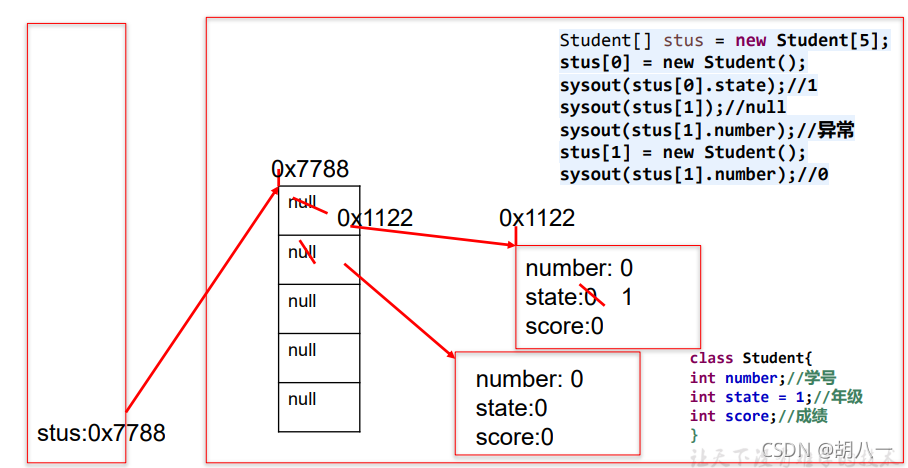This screenshot has width=908, height=468.
Task: Click code line "stus[1] = new Student();"
Action: (x=683, y=152)
